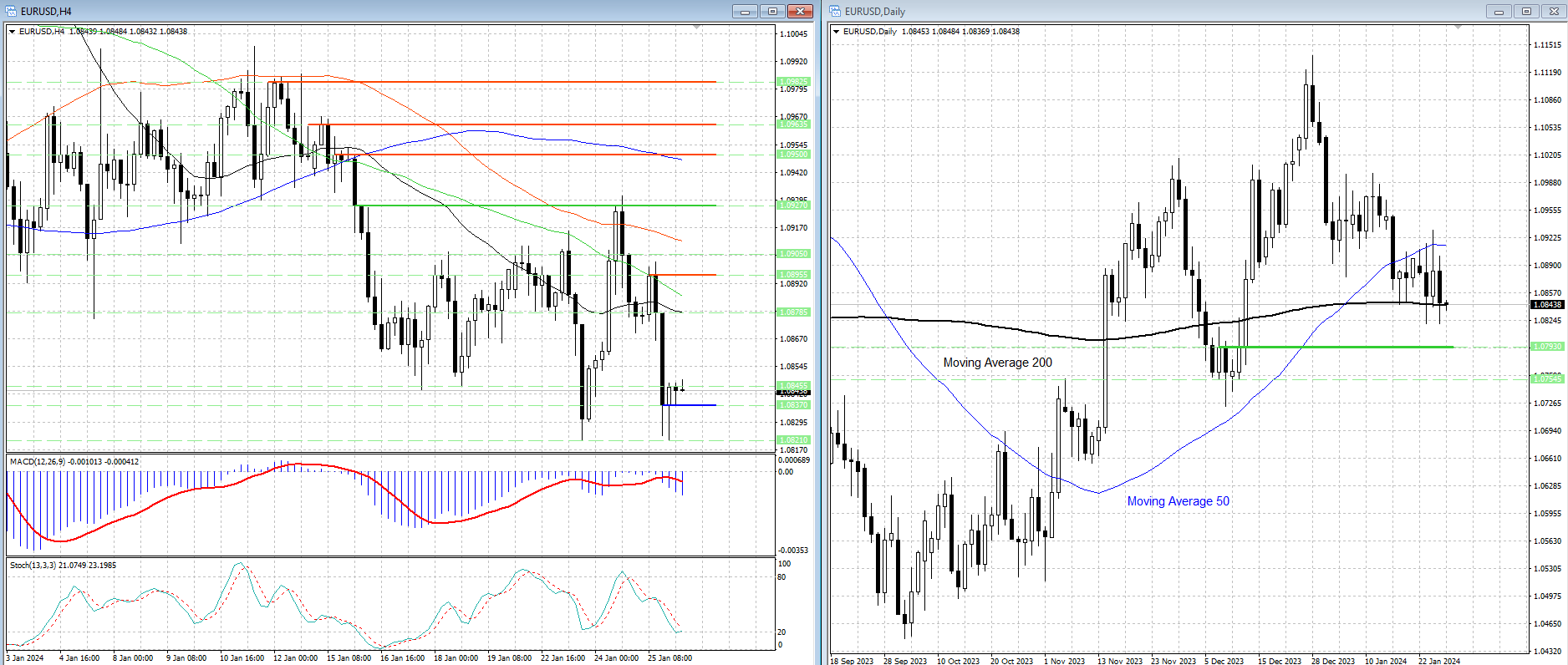Click the 1.11515 value on Daily price scale
Viewport: 1568px width, 665px height.
1548,45
